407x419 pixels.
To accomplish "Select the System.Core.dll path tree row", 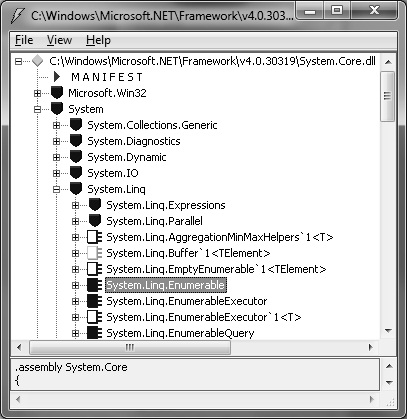I will pyautogui.click(x=213, y=61).
